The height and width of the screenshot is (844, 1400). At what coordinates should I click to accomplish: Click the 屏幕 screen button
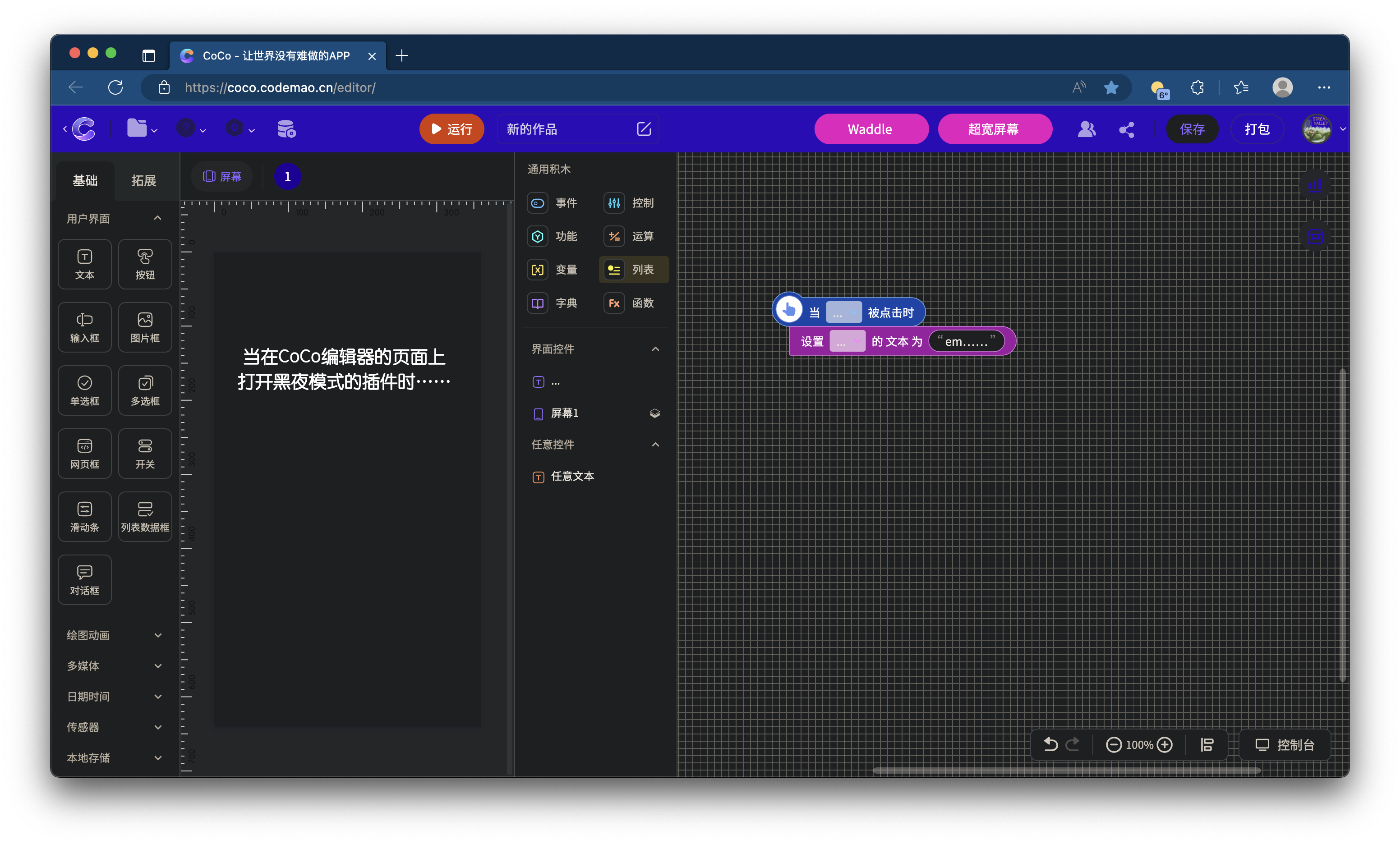222,177
